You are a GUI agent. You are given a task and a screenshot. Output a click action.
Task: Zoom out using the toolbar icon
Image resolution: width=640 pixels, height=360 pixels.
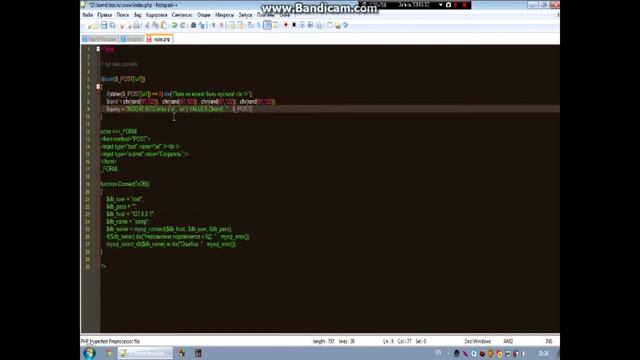[x=222, y=25]
